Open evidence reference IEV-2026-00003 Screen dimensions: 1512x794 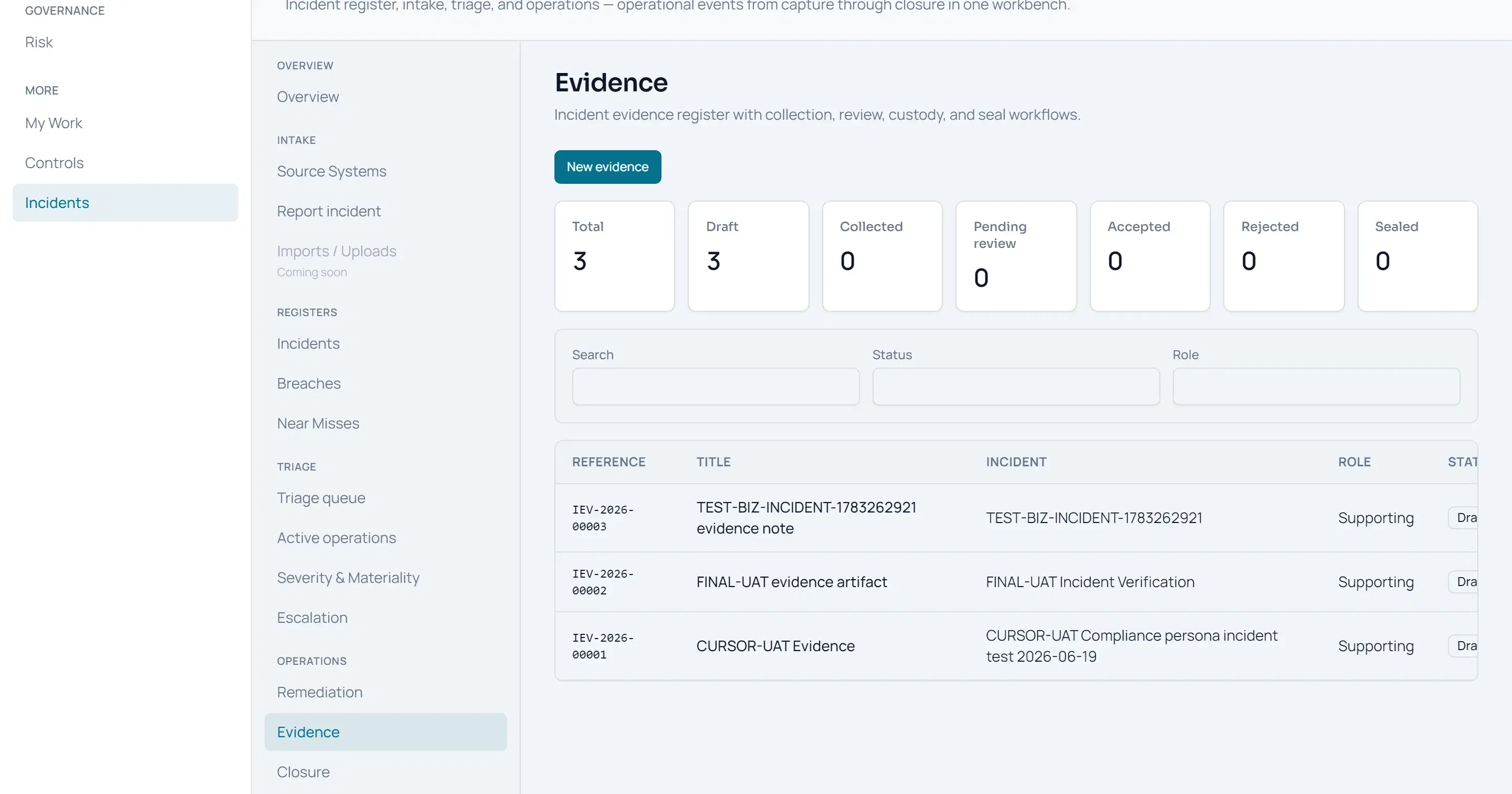[603, 518]
